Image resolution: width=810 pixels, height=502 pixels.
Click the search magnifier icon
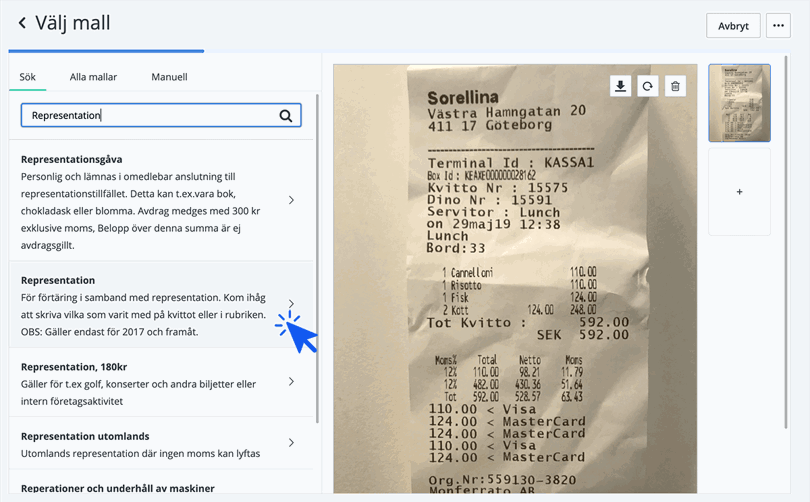point(286,116)
